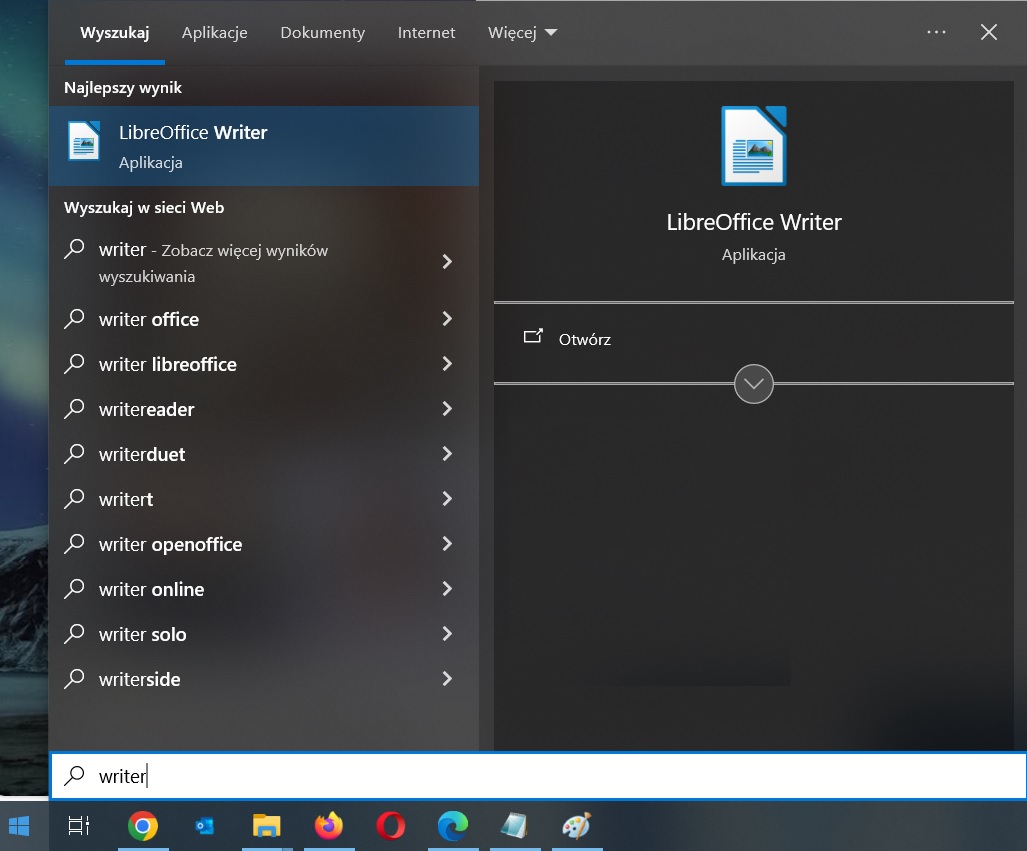Image resolution: width=1027 pixels, height=851 pixels.
Task: Switch to the Dokumenty tab
Action: (x=322, y=33)
